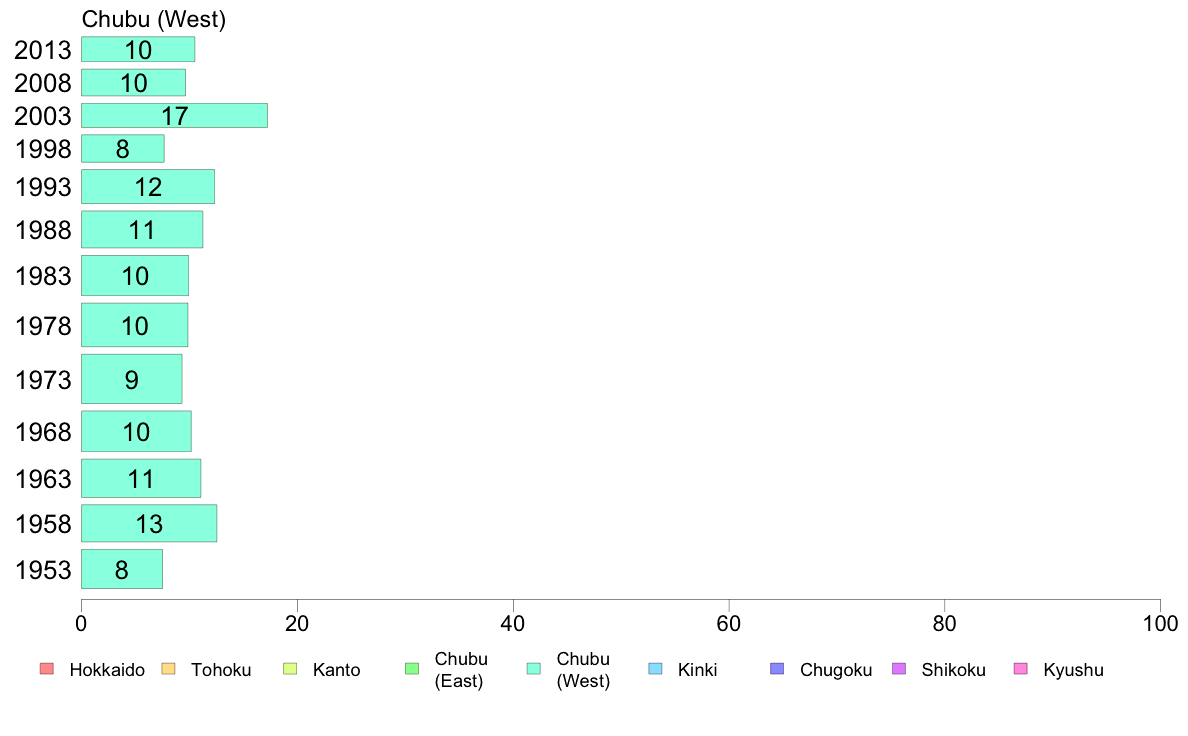The width and height of the screenshot is (1188, 736).
Task: Click the Chubu (West) teal legend swatch
Action: pyautogui.click(x=534, y=669)
